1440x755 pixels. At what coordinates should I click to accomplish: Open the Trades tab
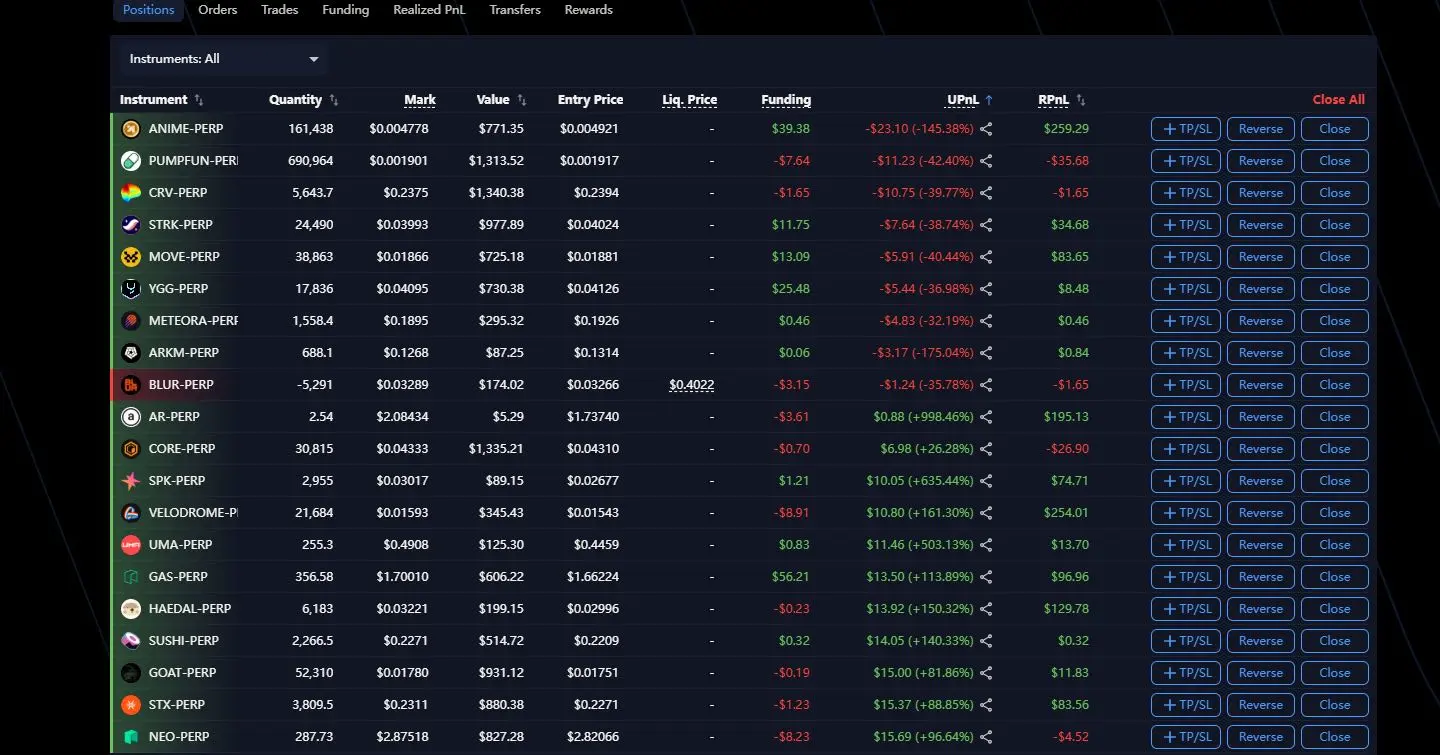click(280, 10)
